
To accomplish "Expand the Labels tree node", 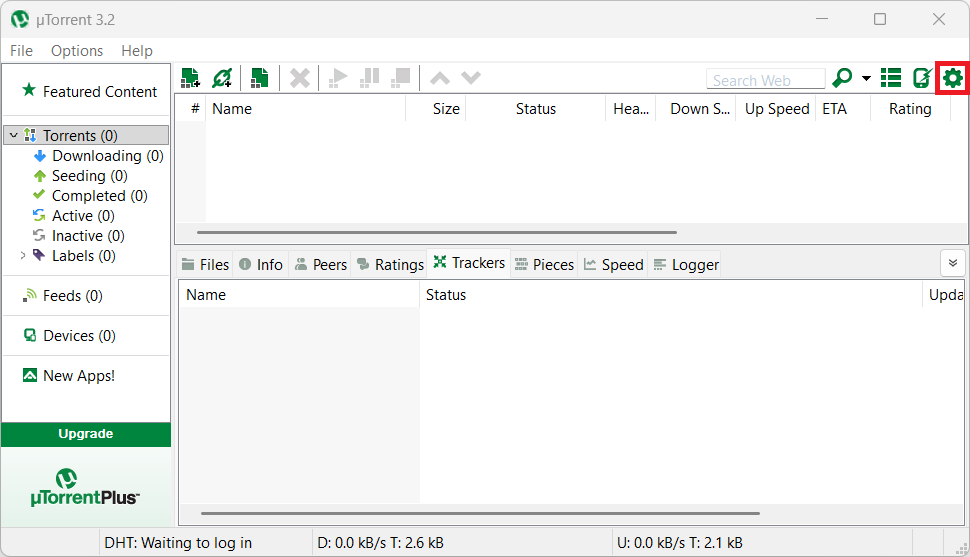I will point(23,256).
